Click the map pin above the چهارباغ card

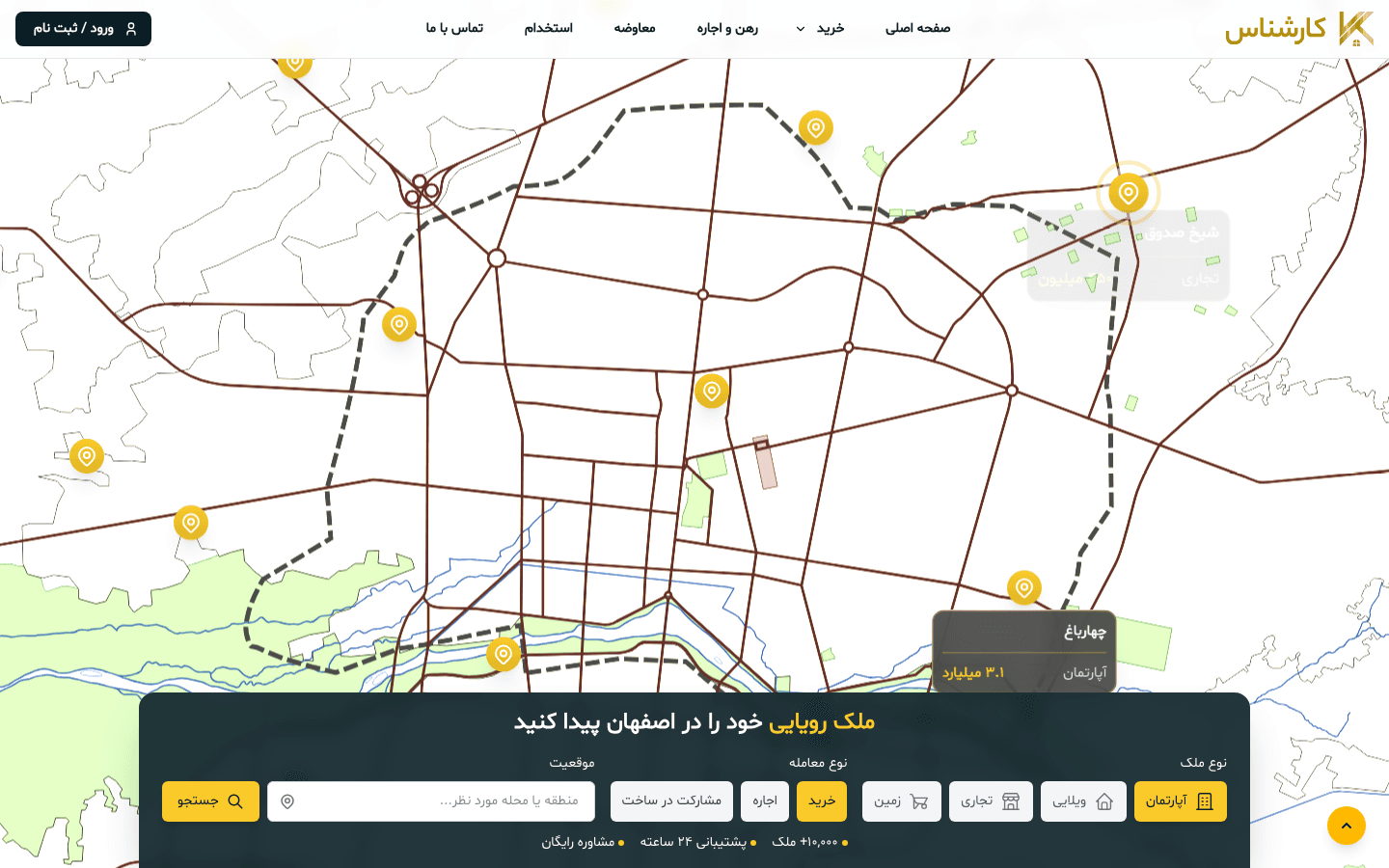pyautogui.click(x=1024, y=587)
